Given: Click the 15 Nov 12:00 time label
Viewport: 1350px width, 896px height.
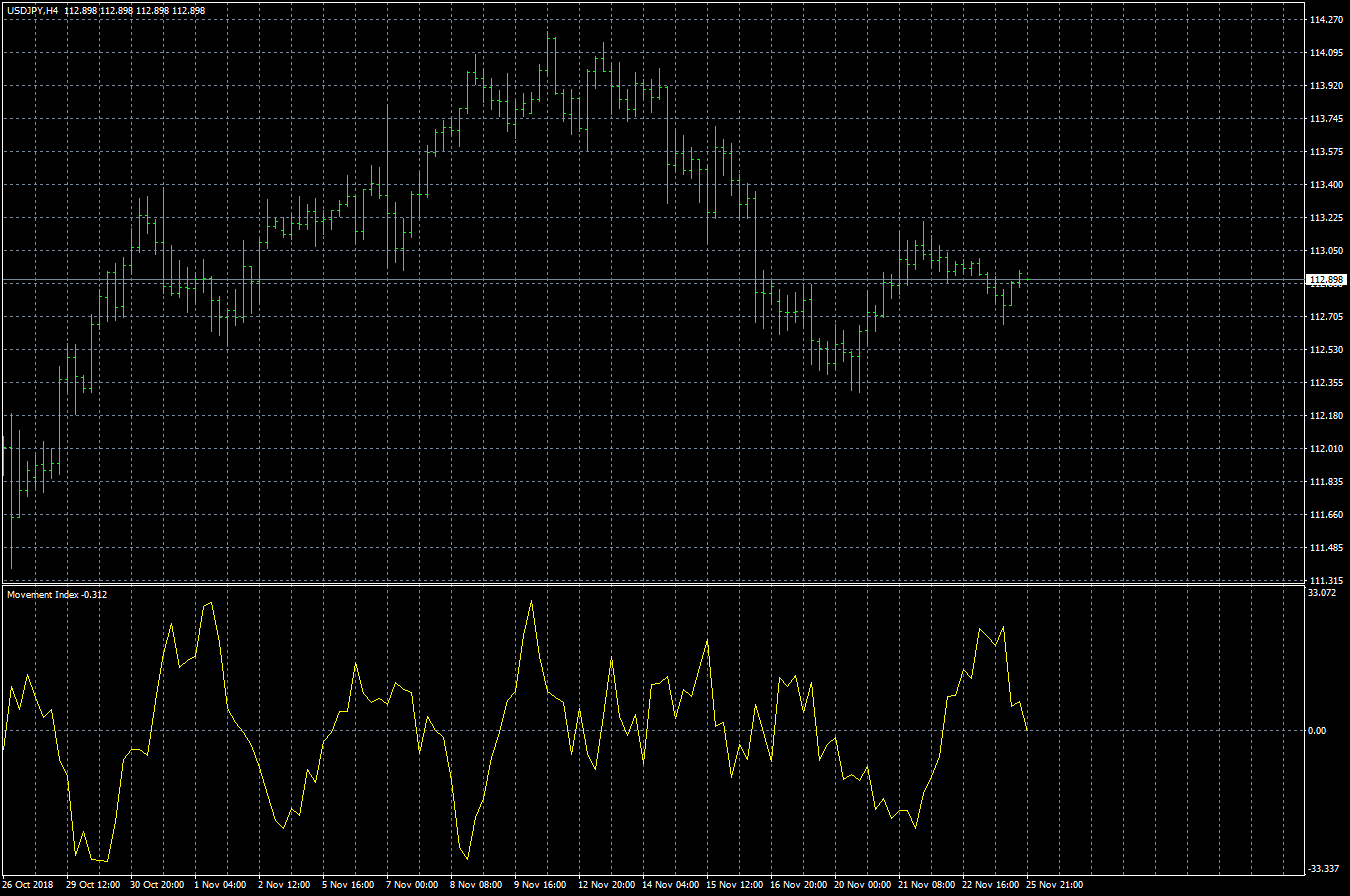Looking at the screenshot, I should [735, 885].
